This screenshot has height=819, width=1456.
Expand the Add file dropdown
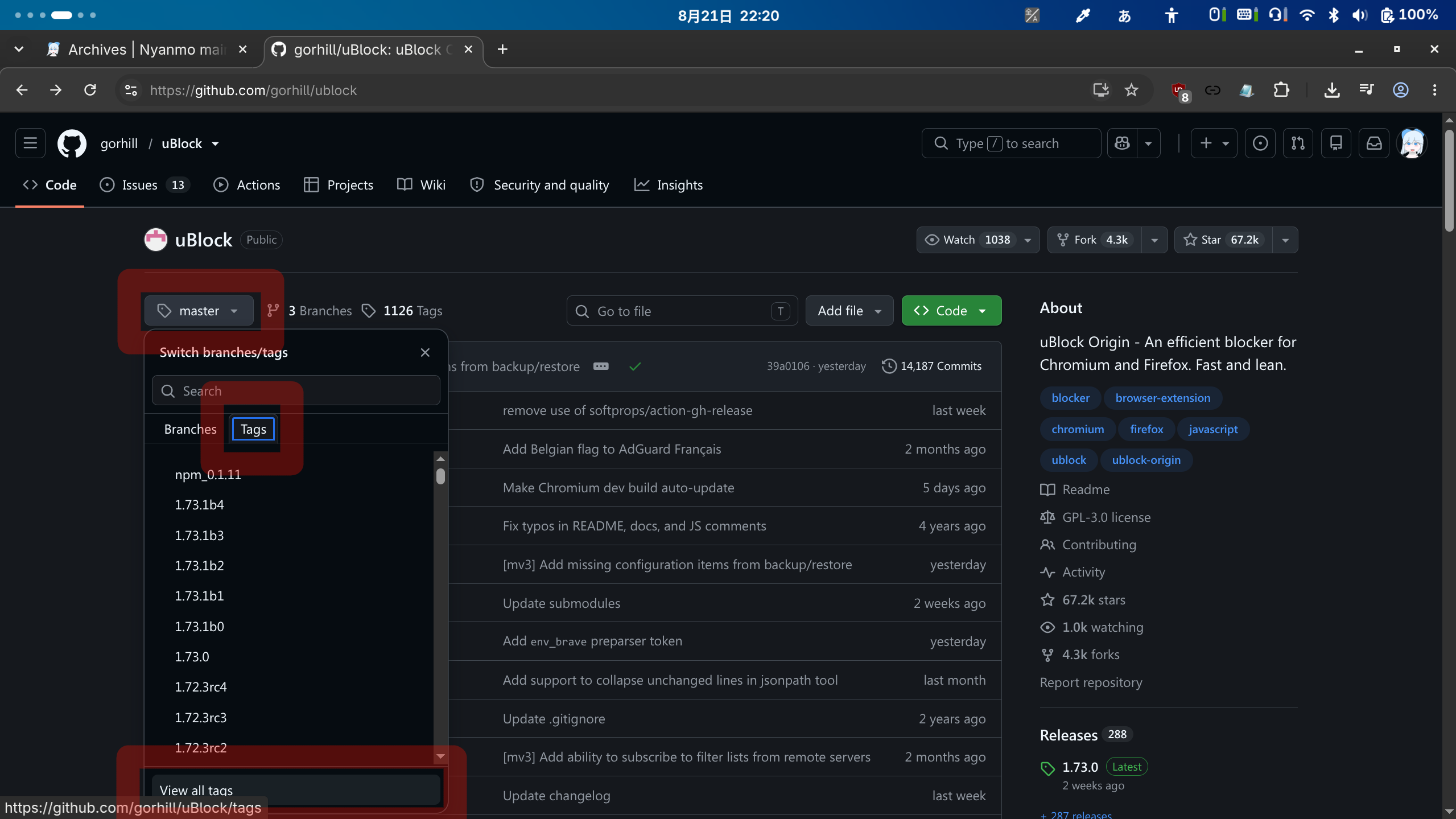(x=849, y=311)
